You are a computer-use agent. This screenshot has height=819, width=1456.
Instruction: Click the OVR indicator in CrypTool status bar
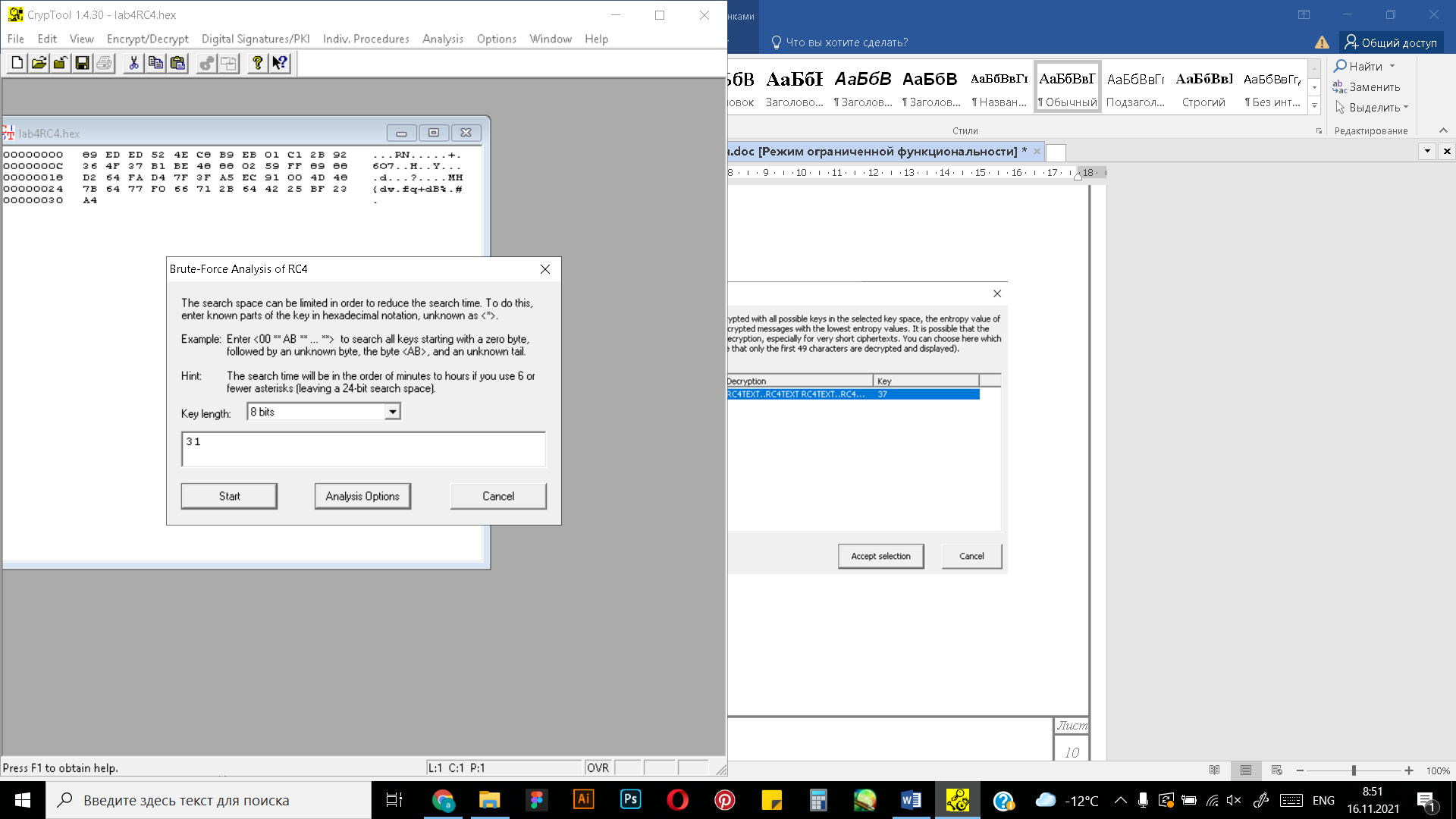tap(598, 767)
